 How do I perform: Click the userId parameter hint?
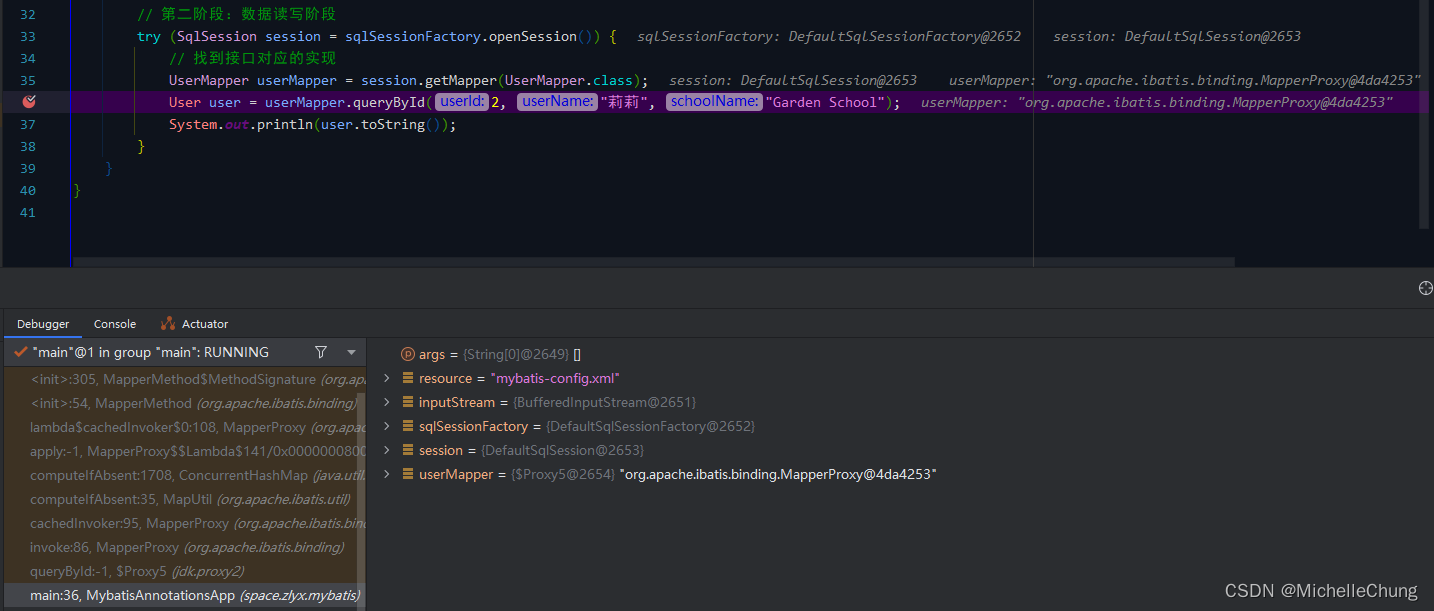pos(462,101)
